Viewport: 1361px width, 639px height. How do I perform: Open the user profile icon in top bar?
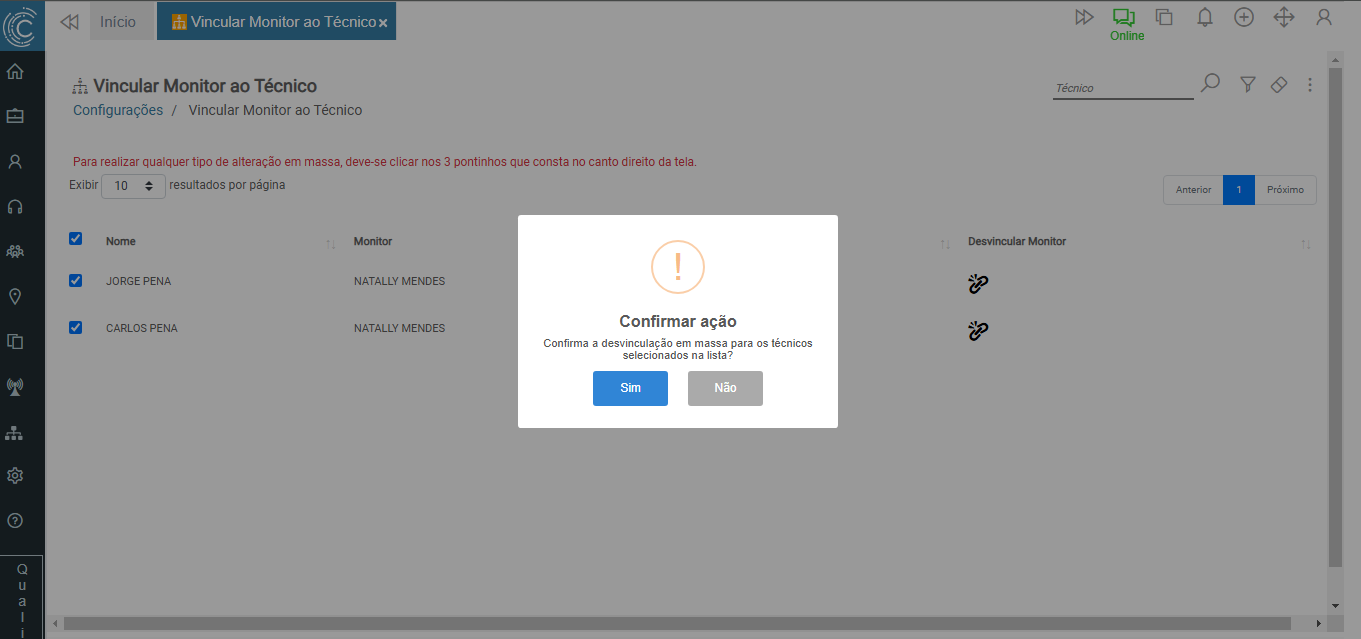(1323, 17)
